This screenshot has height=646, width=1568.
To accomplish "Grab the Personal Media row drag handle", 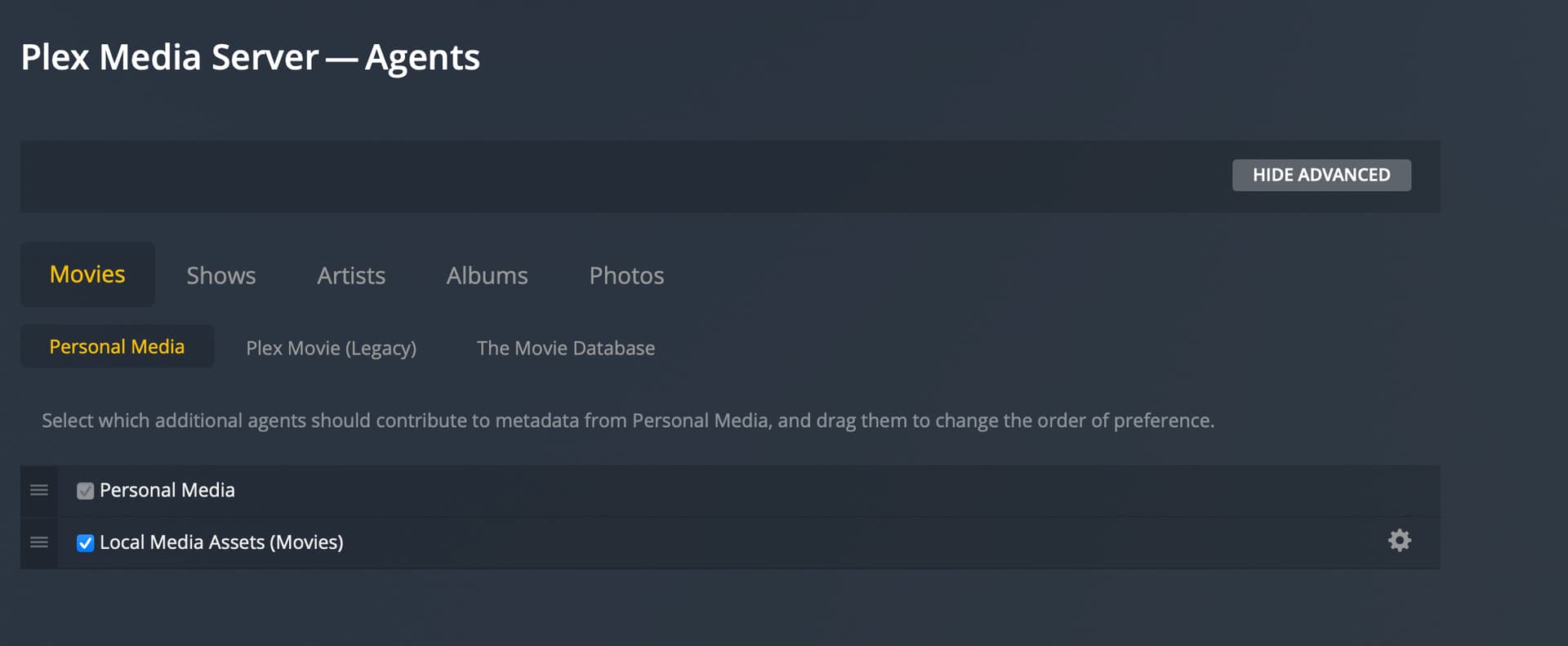I will [39, 490].
